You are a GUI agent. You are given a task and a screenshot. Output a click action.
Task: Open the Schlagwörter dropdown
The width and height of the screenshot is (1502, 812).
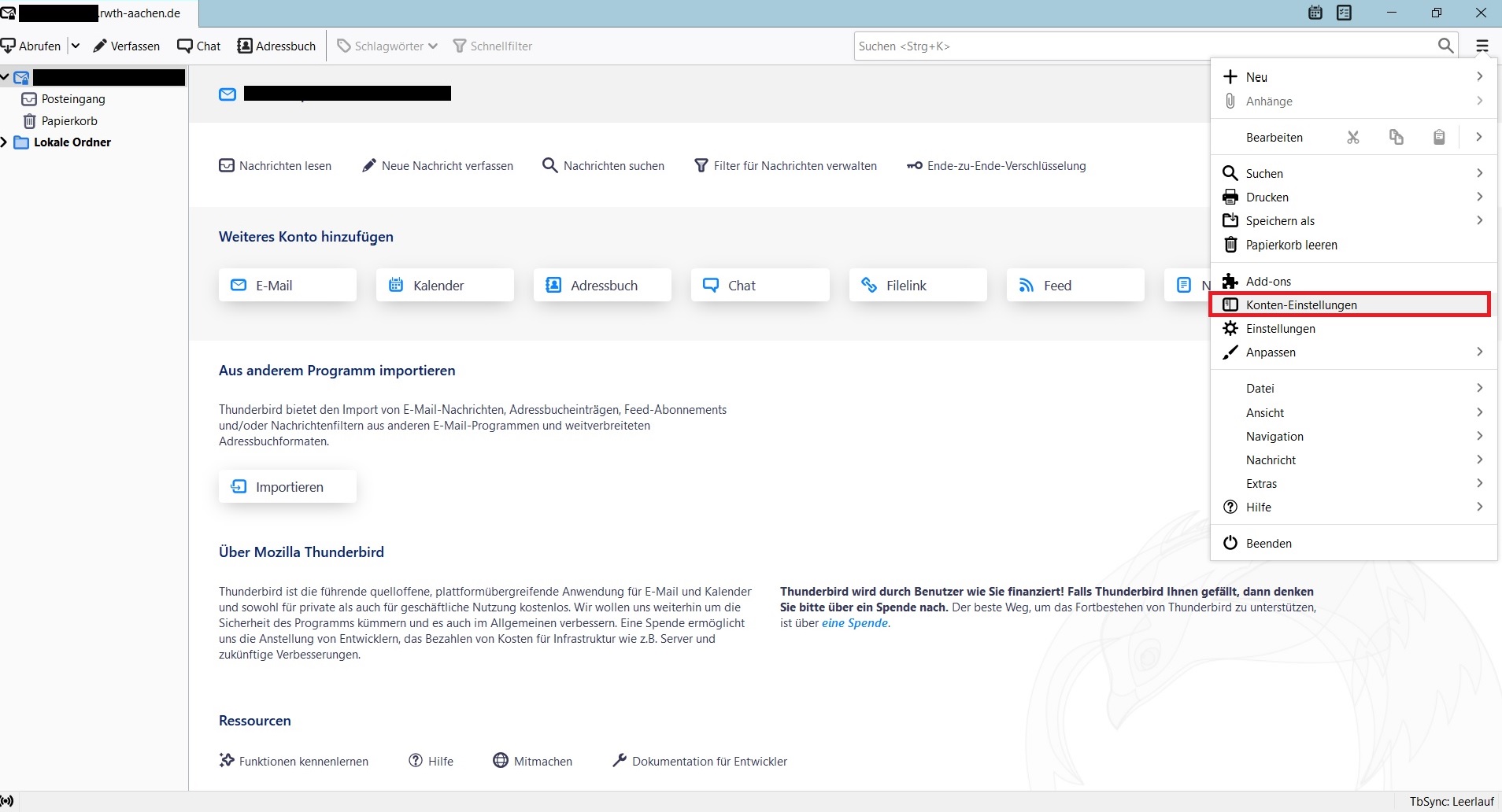pos(387,46)
